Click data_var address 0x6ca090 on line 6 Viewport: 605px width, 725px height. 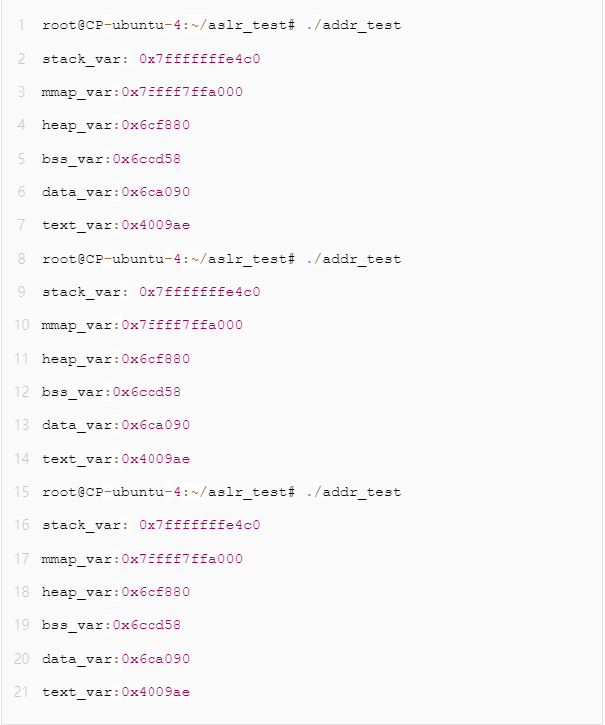click(x=155, y=192)
